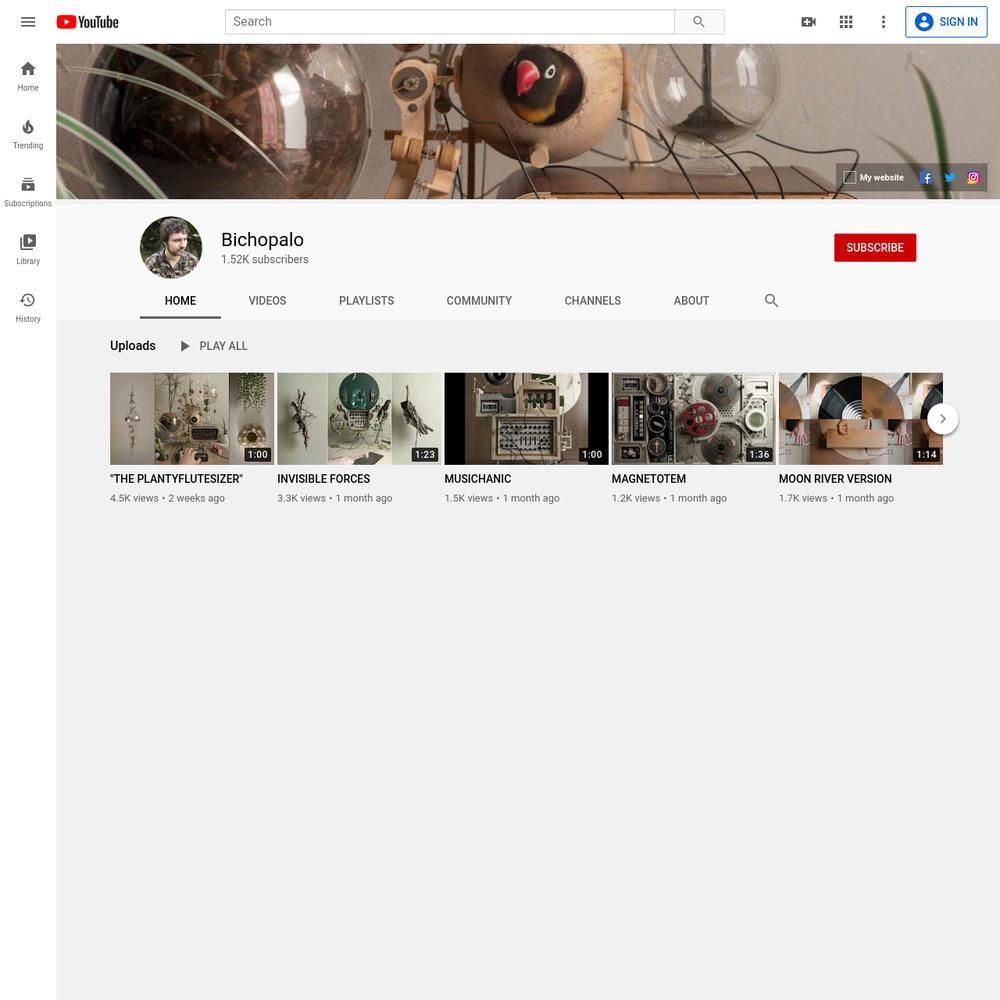Open History in sidebar
Viewport: 1000px width, 1000px height.
(28, 307)
